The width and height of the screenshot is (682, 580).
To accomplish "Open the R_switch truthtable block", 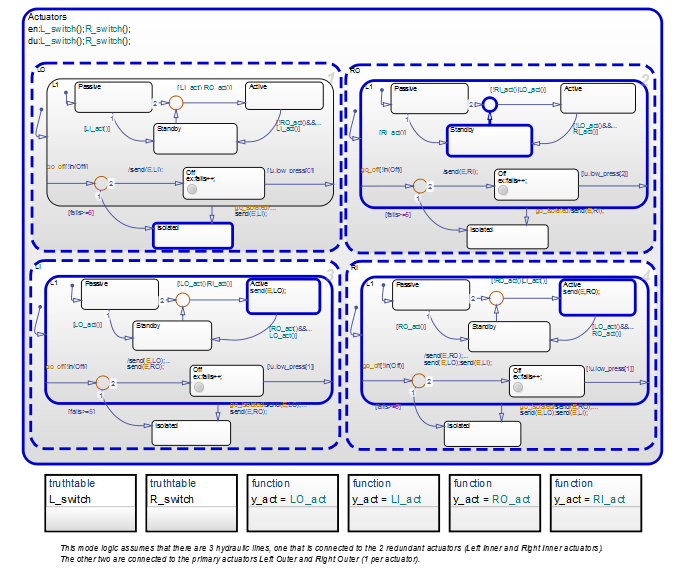I will click(x=191, y=503).
